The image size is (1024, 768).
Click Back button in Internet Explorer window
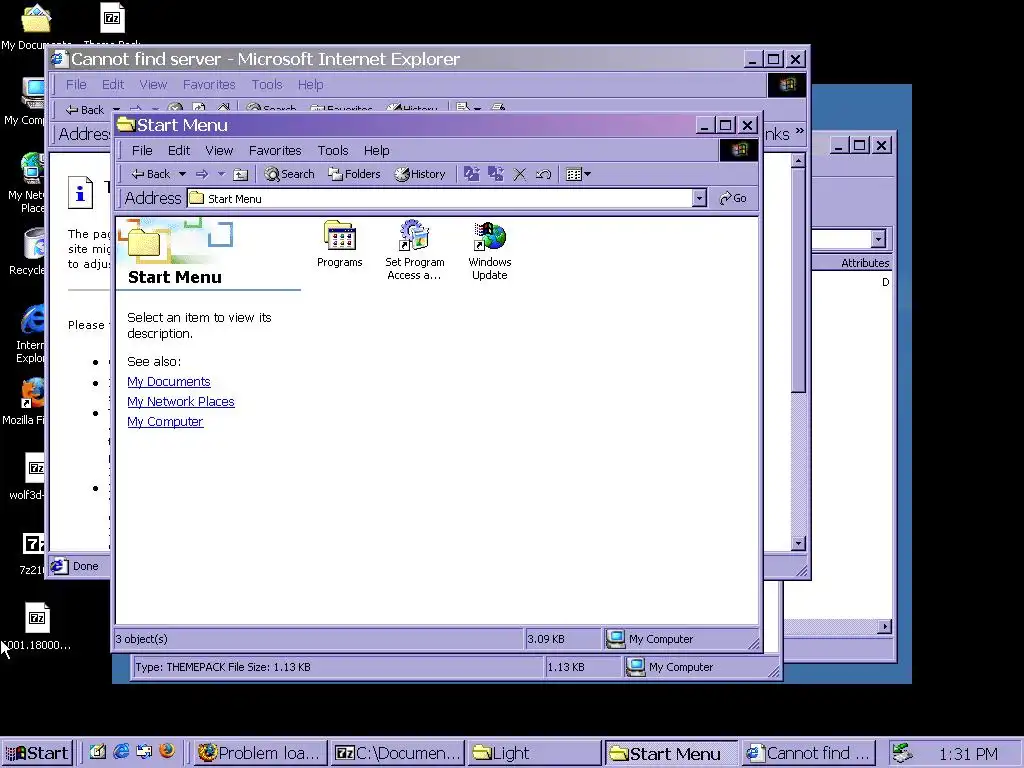(85, 109)
